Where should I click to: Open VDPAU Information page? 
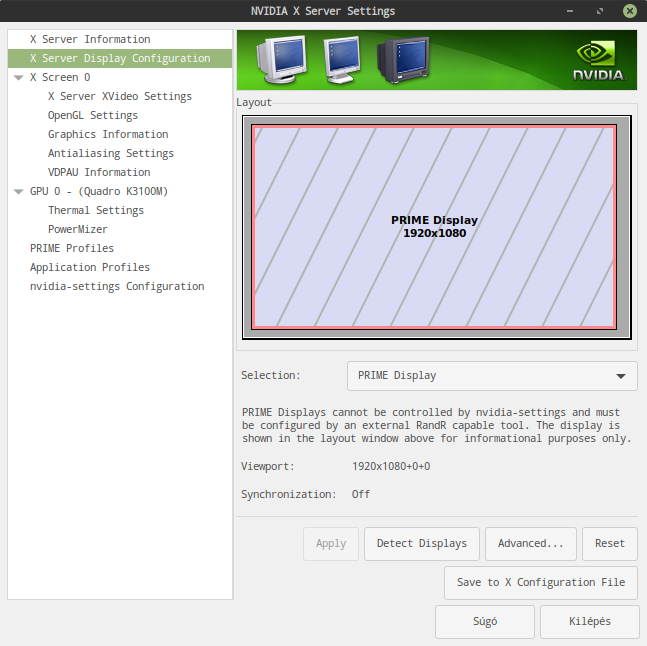(x=120, y=172)
